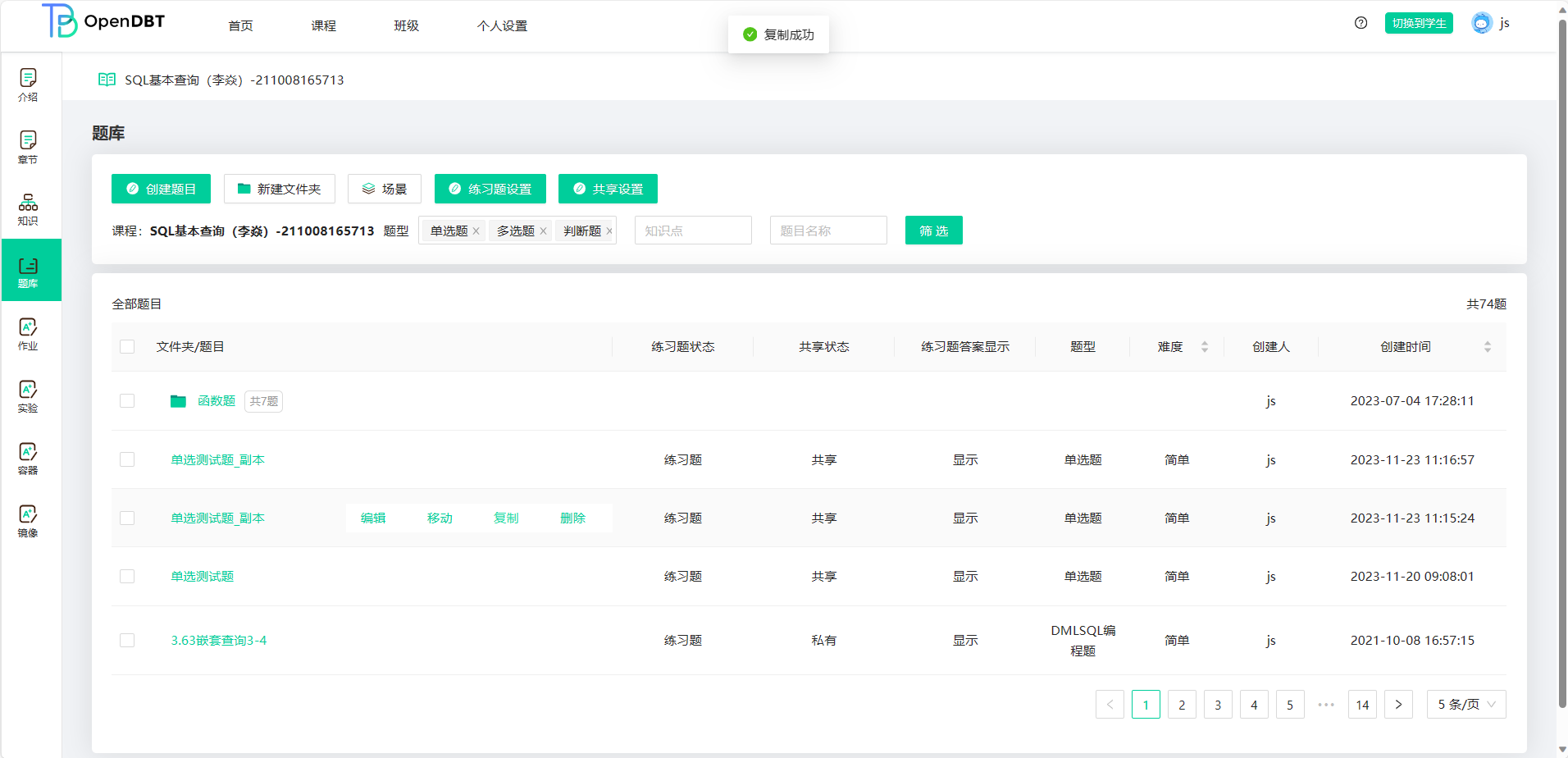The width and height of the screenshot is (1568, 758).
Task: Switch role with 切换到学生 button
Action: [x=1419, y=23]
